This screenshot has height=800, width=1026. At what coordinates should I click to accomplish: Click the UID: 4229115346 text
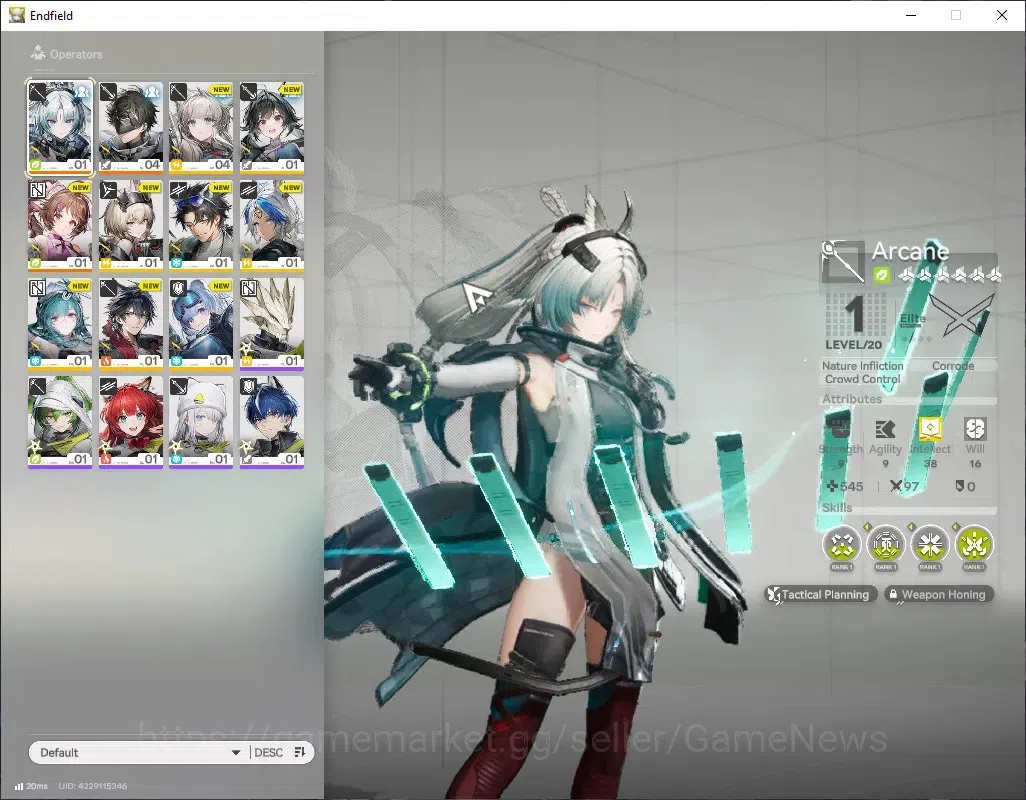coord(92,786)
